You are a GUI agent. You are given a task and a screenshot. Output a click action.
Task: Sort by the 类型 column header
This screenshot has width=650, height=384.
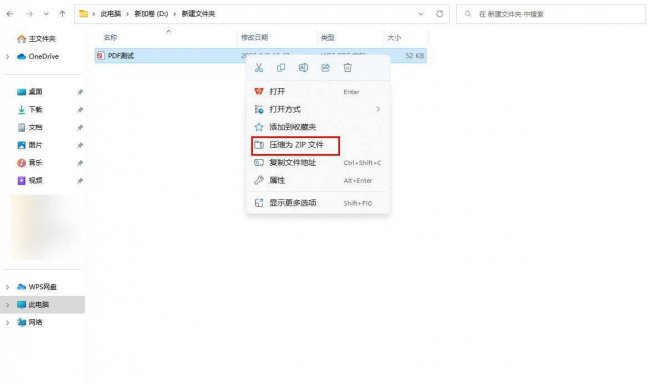(327, 38)
